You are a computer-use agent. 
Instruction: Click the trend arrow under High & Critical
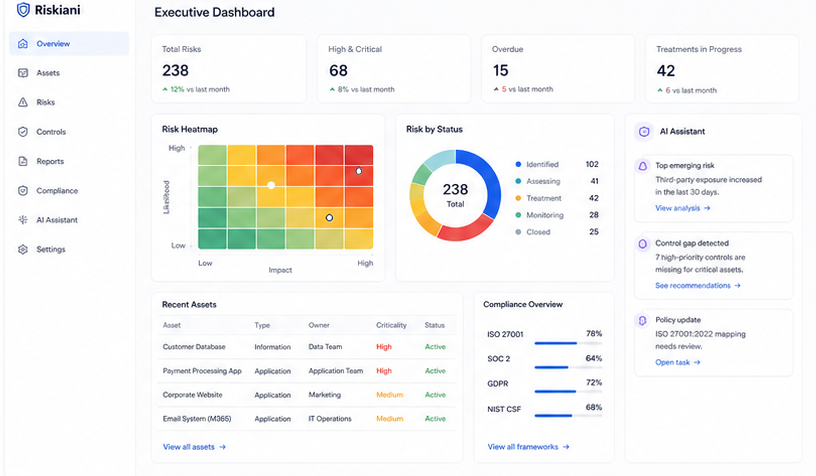pyautogui.click(x=332, y=89)
